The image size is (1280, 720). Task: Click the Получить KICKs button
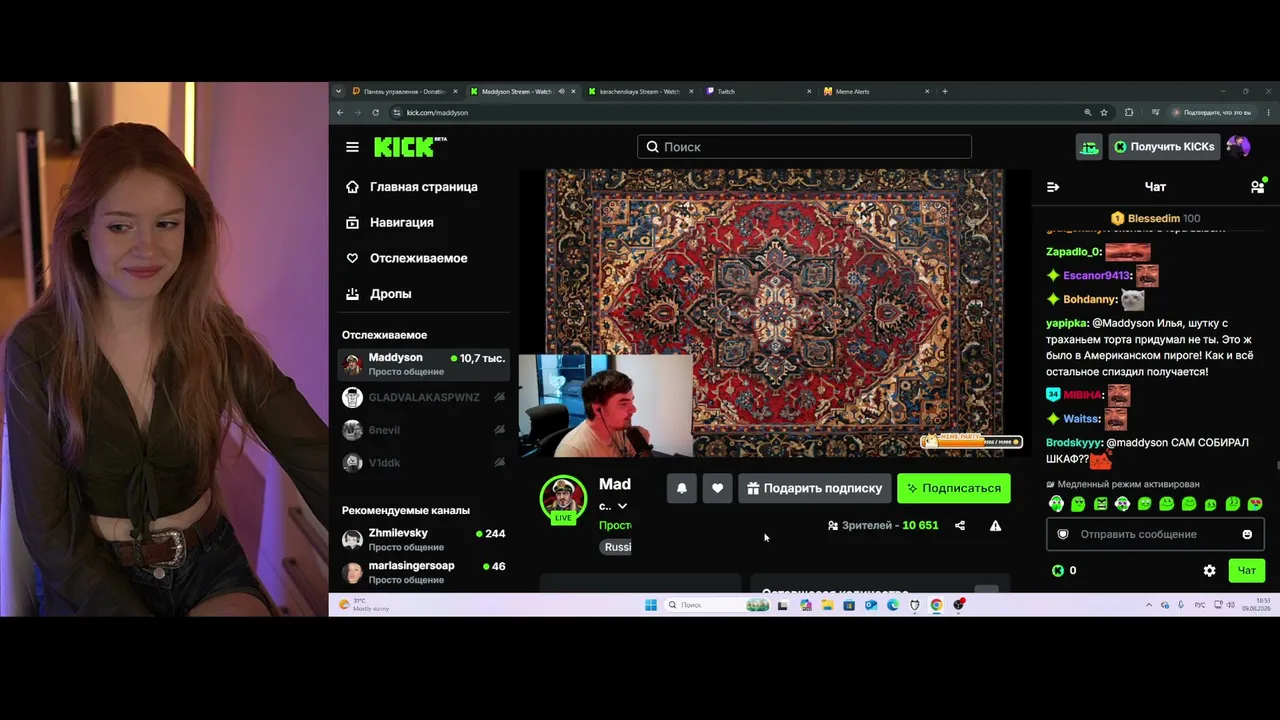(1163, 147)
